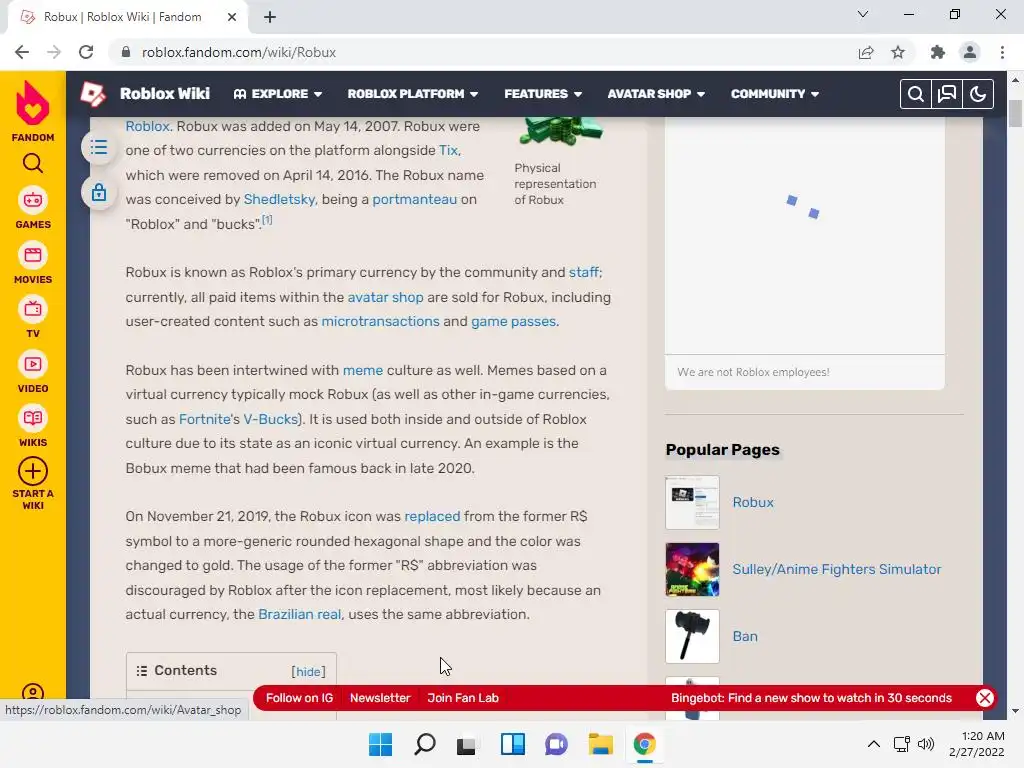
Task: Click the browser back arrow
Action: pos(22,52)
